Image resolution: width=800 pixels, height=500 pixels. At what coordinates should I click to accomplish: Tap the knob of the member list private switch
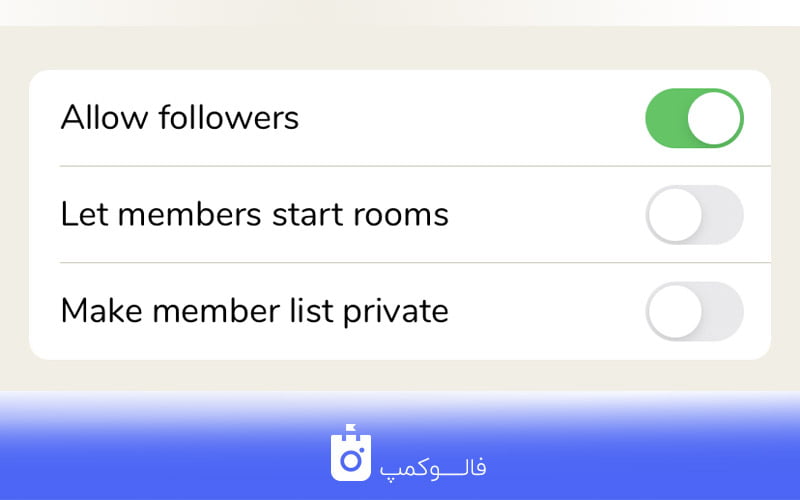coord(676,311)
